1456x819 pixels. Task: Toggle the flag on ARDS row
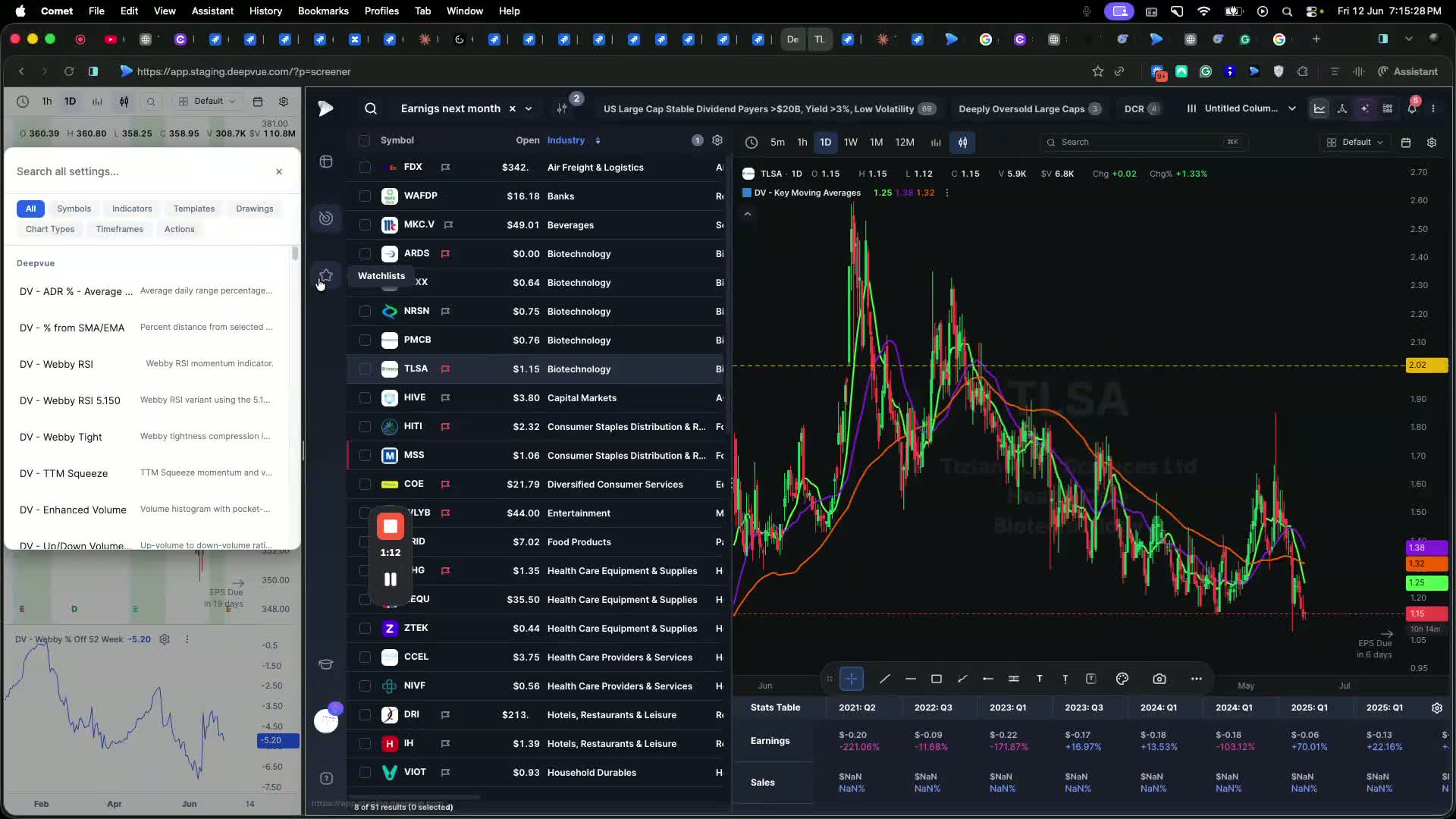point(446,253)
